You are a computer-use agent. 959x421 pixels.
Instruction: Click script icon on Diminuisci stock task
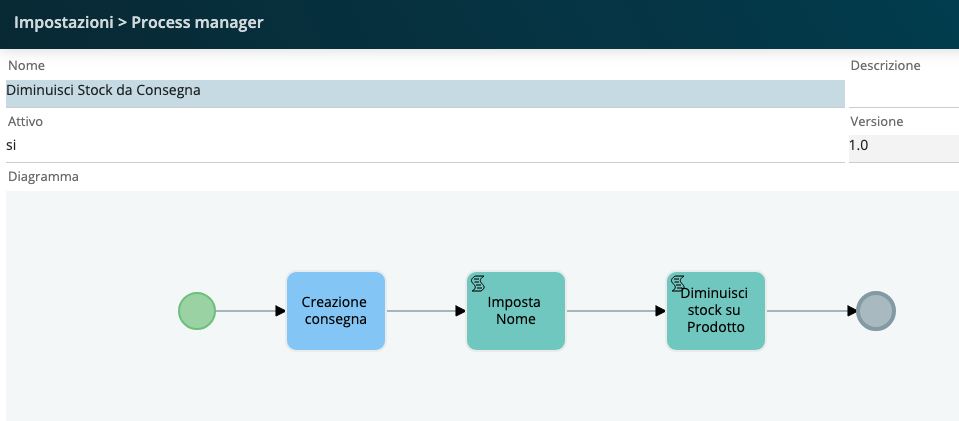click(x=678, y=283)
